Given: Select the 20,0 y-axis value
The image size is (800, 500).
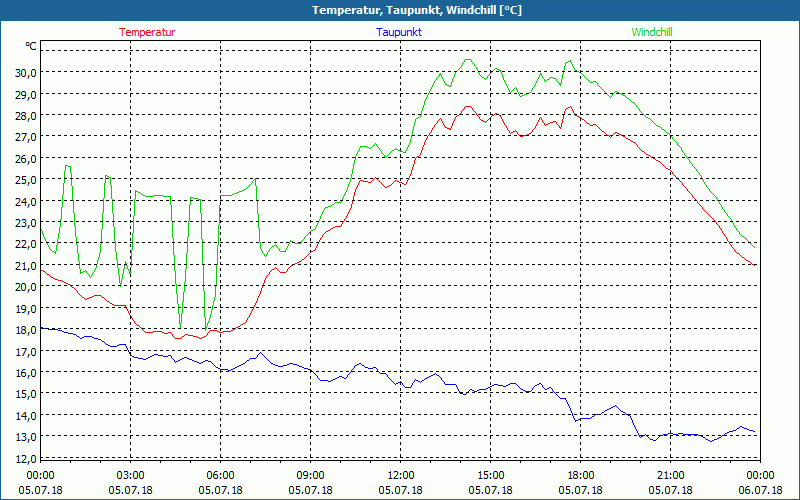Looking at the screenshot, I should tap(26, 287).
